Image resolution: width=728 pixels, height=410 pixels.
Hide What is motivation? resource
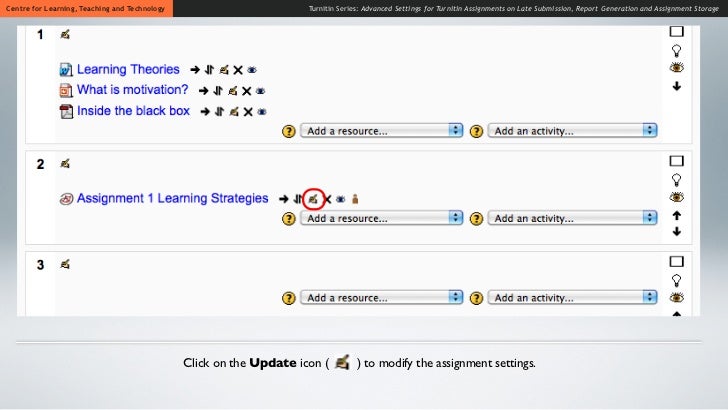click(x=260, y=91)
